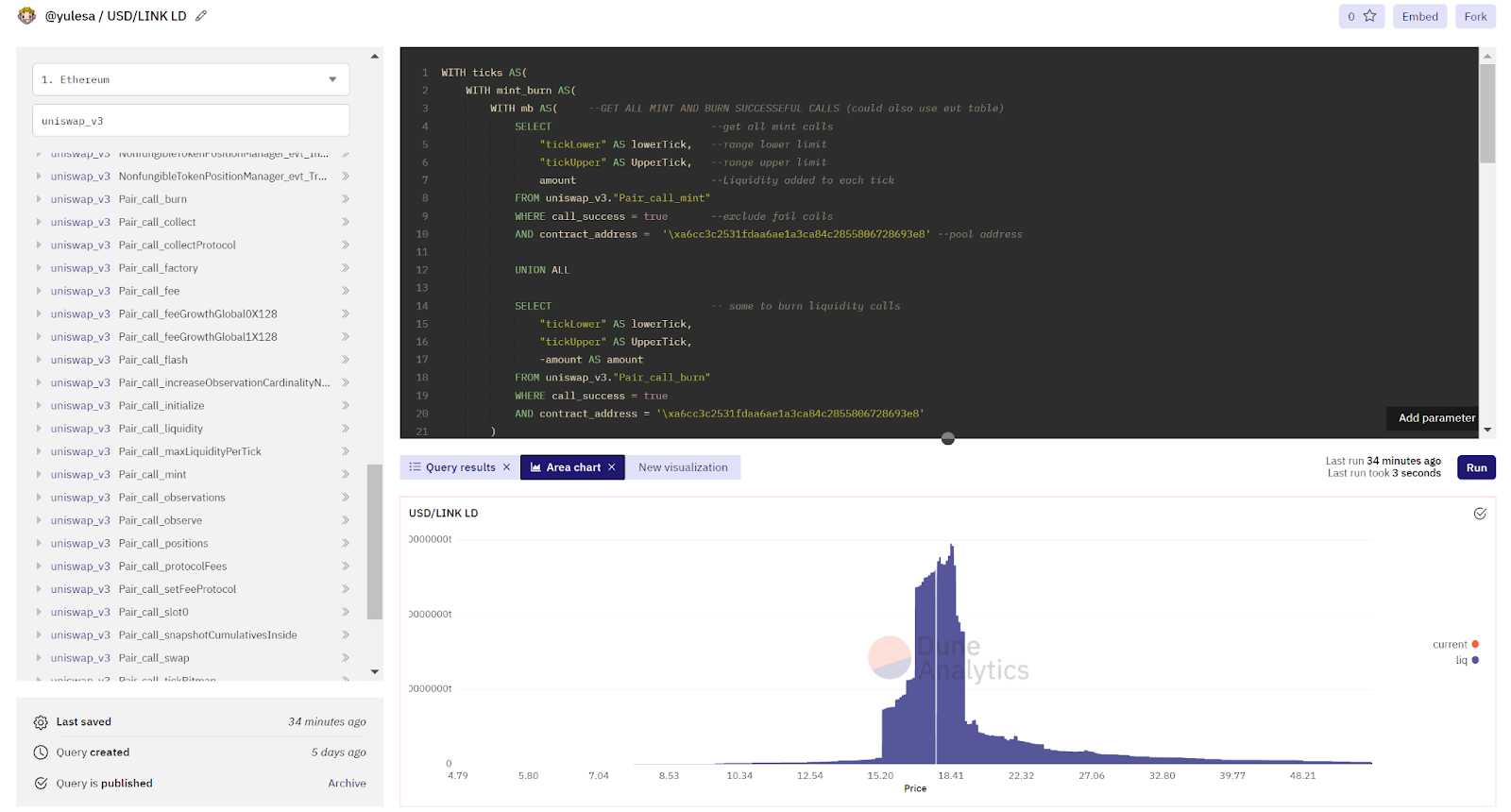Click the 34 minutes ago last-saved text
The width and height of the screenshot is (1511, 812).
pyautogui.click(x=327, y=722)
